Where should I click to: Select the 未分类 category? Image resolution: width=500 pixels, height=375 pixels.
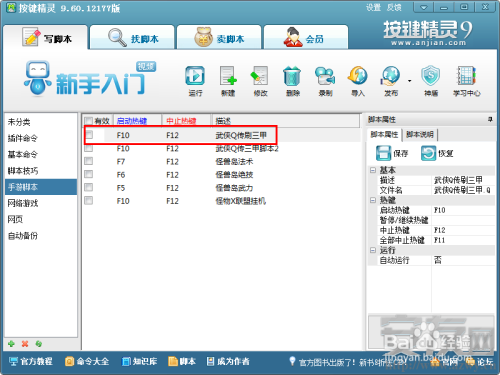tap(41, 122)
